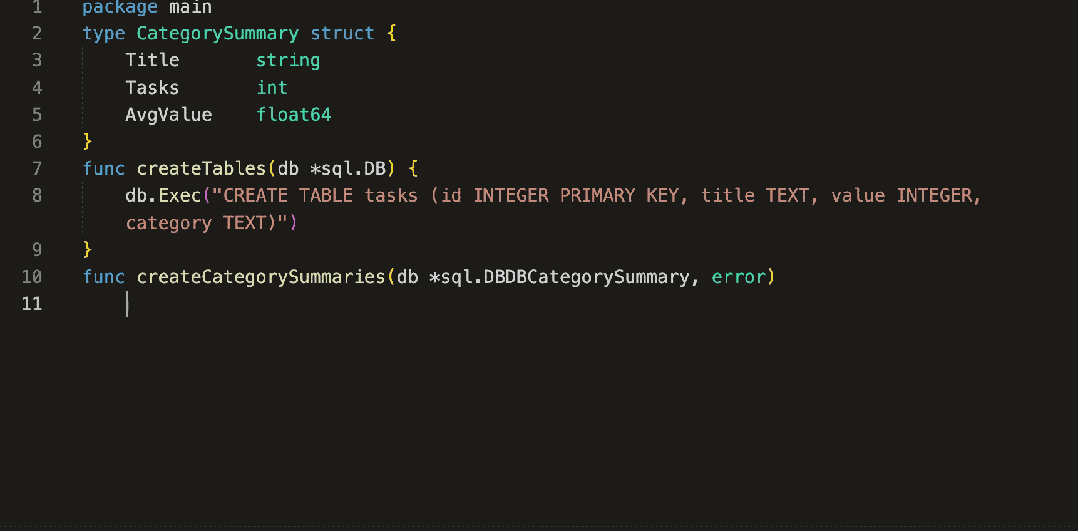Viewport: 1078px width, 531px height.
Task: Click the "int" type of Tasks
Action: click(x=272, y=88)
